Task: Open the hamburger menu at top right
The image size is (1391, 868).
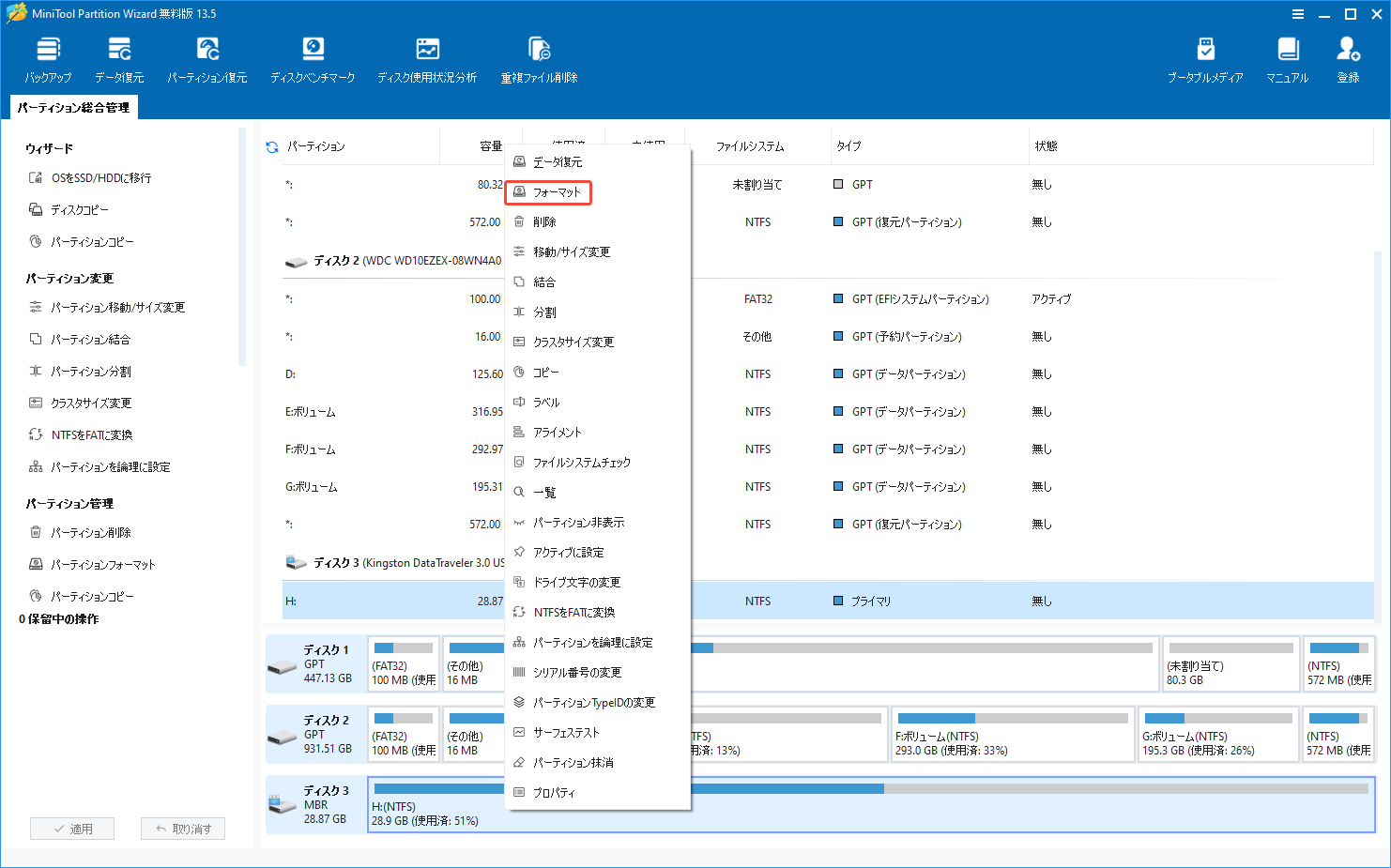Action: 1298,14
